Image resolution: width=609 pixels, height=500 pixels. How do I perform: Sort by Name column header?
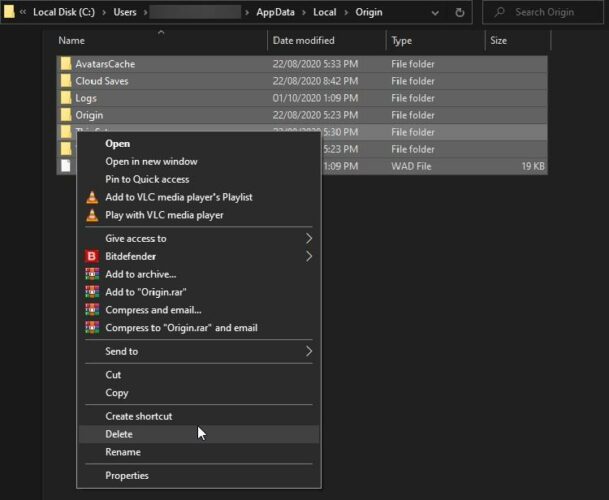71,41
